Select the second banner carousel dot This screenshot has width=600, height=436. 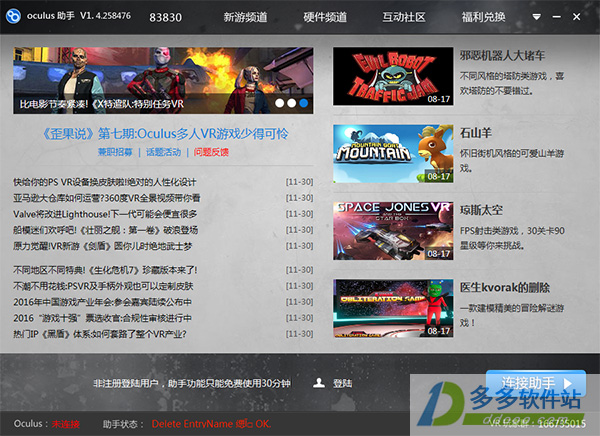click(292, 103)
